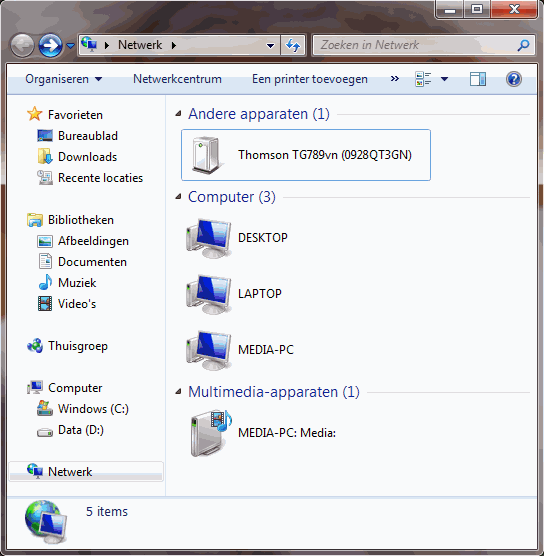This screenshot has height=556, width=544.
Task: Open the DESKTOP computer icon
Action: (237, 238)
